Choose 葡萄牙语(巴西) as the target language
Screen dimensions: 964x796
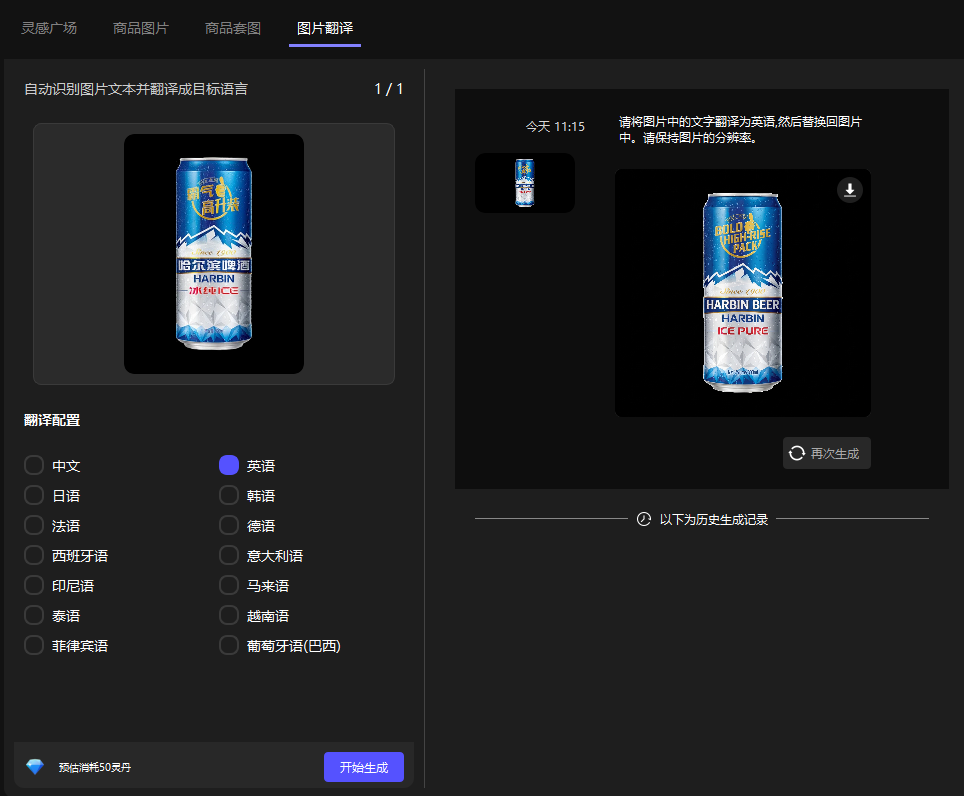coord(228,645)
